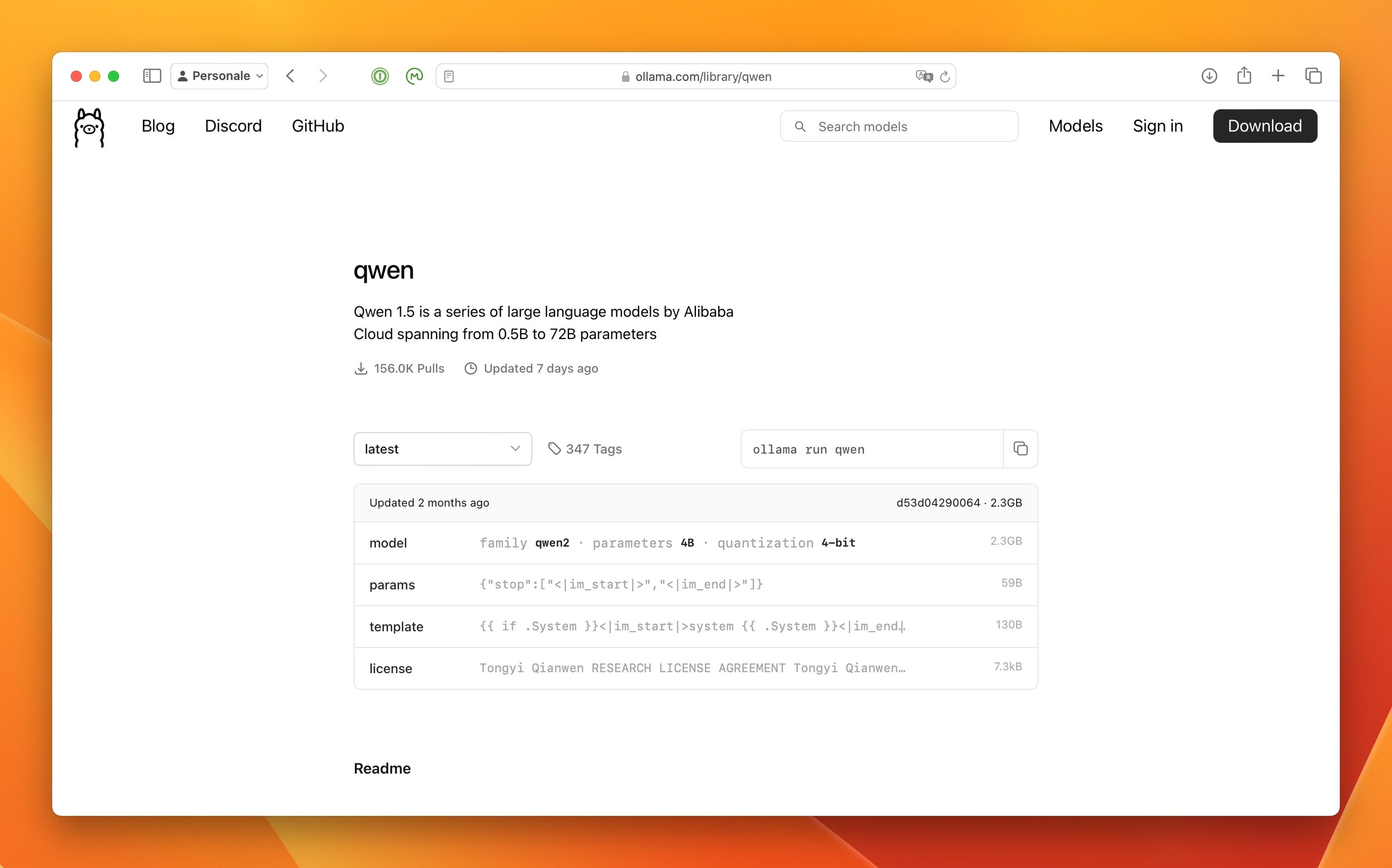Viewport: 1392px width, 868px height.
Task: Open the license file row
Action: [x=695, y=668]
